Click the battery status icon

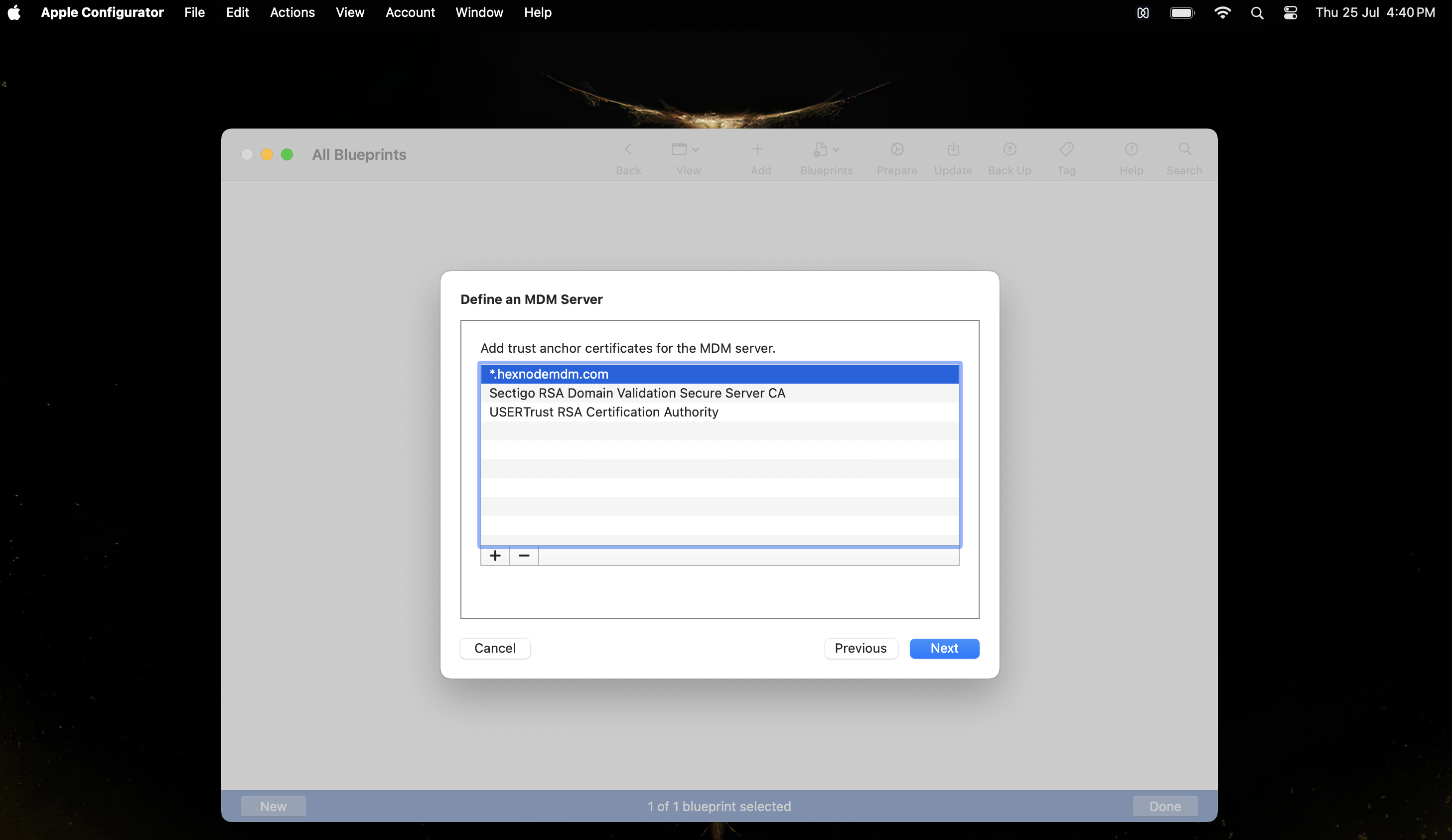point(1182,12)
